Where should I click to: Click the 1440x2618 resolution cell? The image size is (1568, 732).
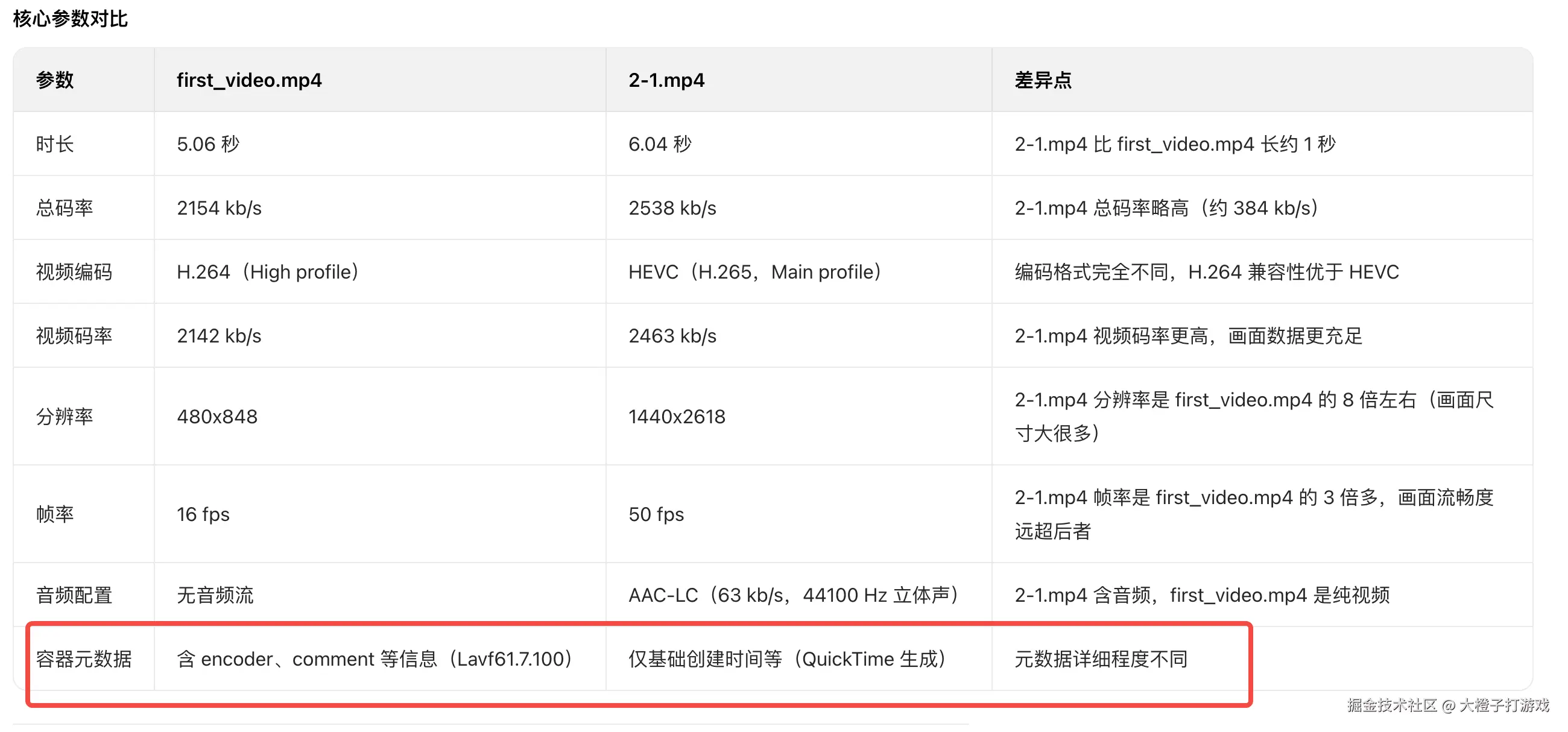coord(677,417)
